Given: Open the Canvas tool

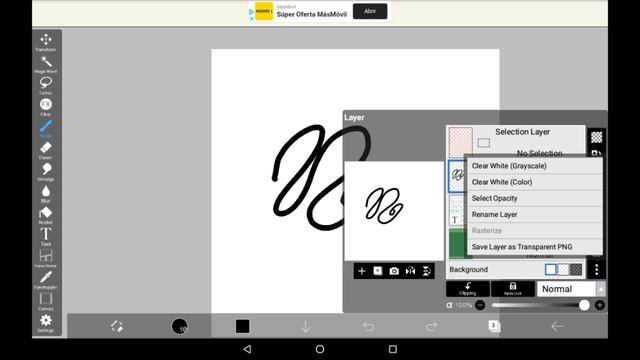Looking at the screenshot, I should [x=46, y=302].
